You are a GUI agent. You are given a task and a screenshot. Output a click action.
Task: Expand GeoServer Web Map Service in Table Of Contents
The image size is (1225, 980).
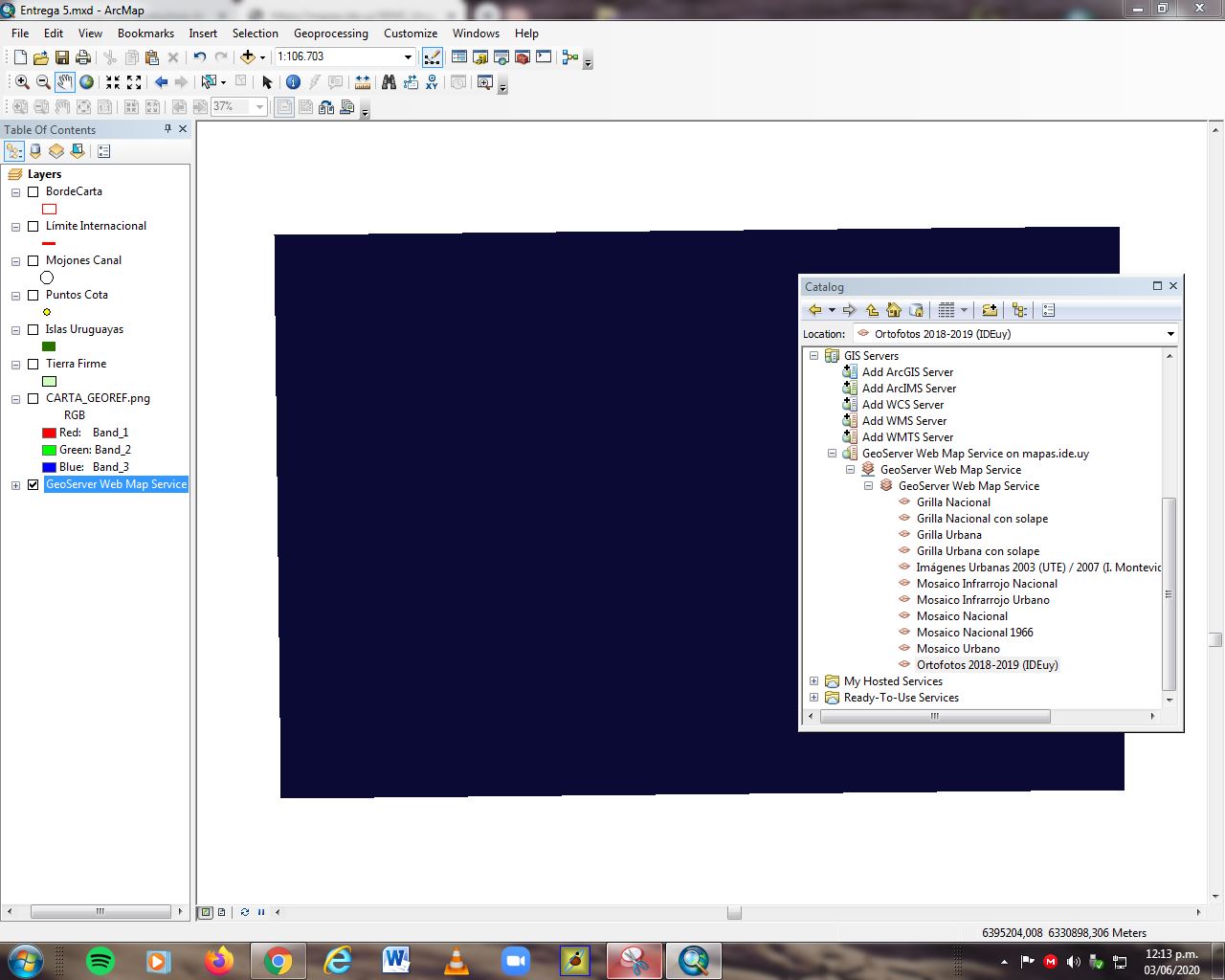pos(15,485)
